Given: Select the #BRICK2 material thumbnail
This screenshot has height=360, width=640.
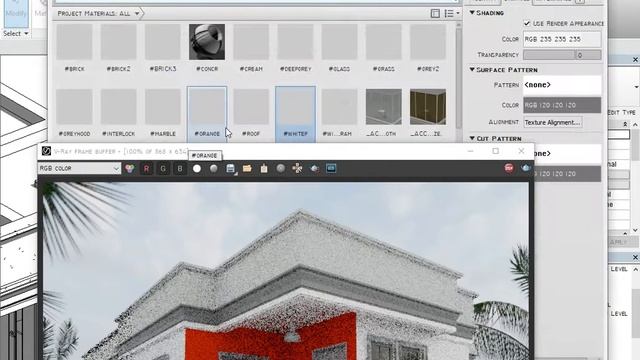Looking at the screenshot, I should coord(118,42).
